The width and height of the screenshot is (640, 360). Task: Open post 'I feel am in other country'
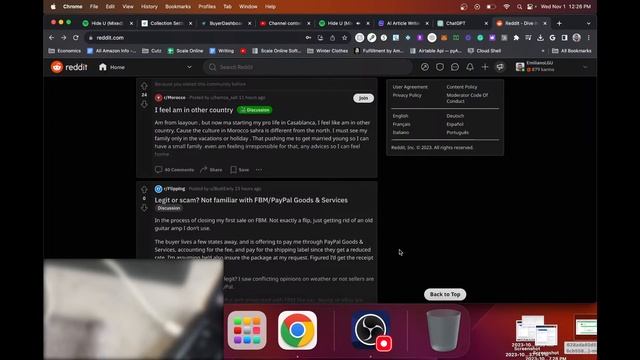tap(194, 110)
